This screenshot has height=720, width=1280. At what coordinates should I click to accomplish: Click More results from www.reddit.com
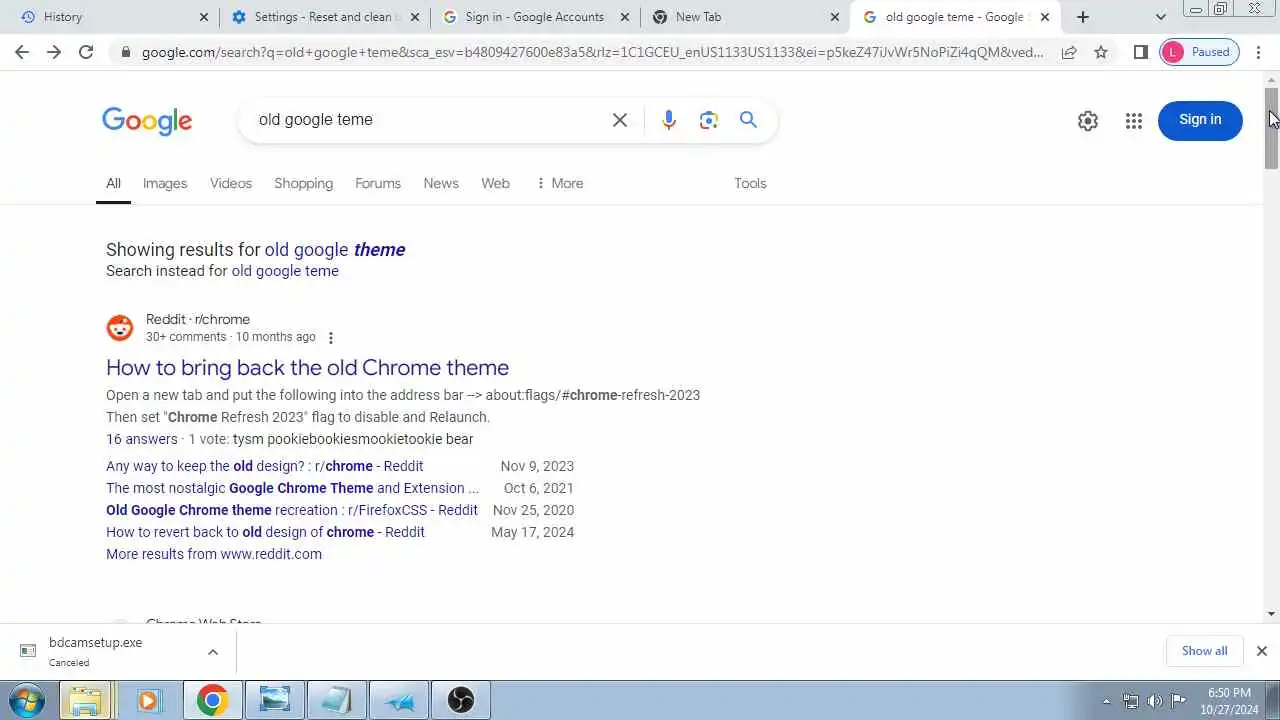click(214, 554)
